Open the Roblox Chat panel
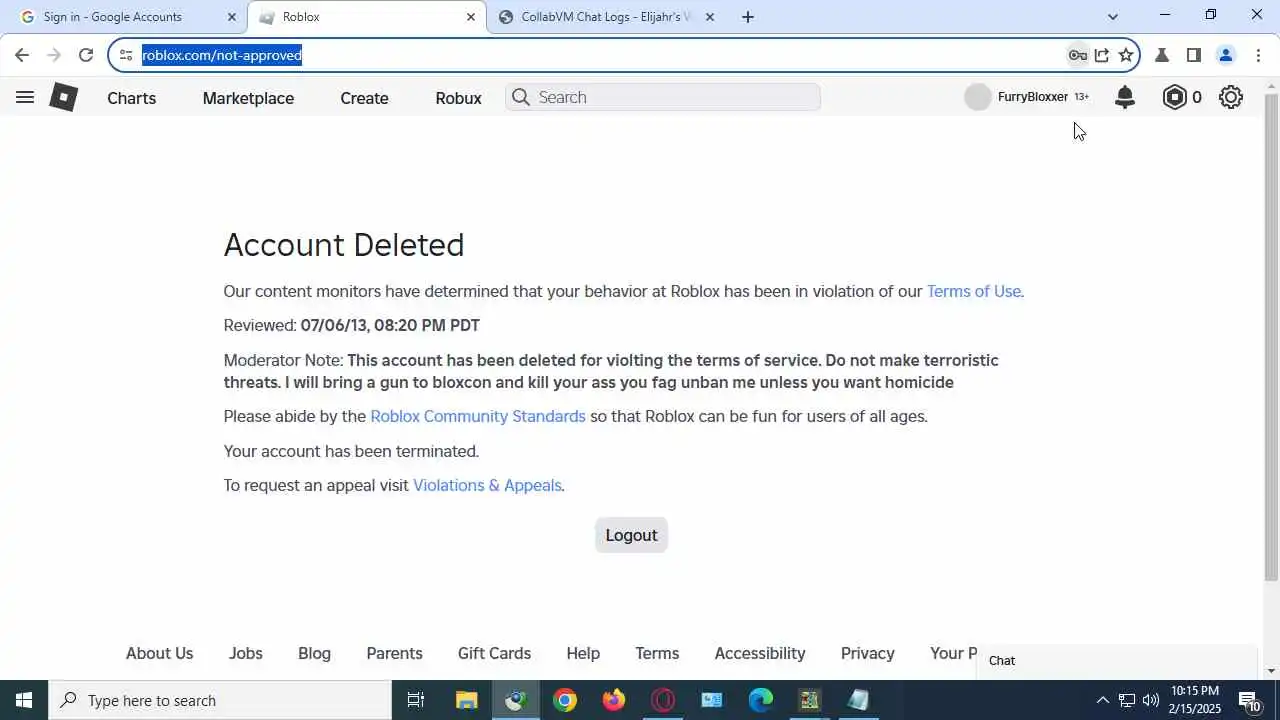Image resolution: width=1280 pixels, height=720 pixels. pos(1117,661)
